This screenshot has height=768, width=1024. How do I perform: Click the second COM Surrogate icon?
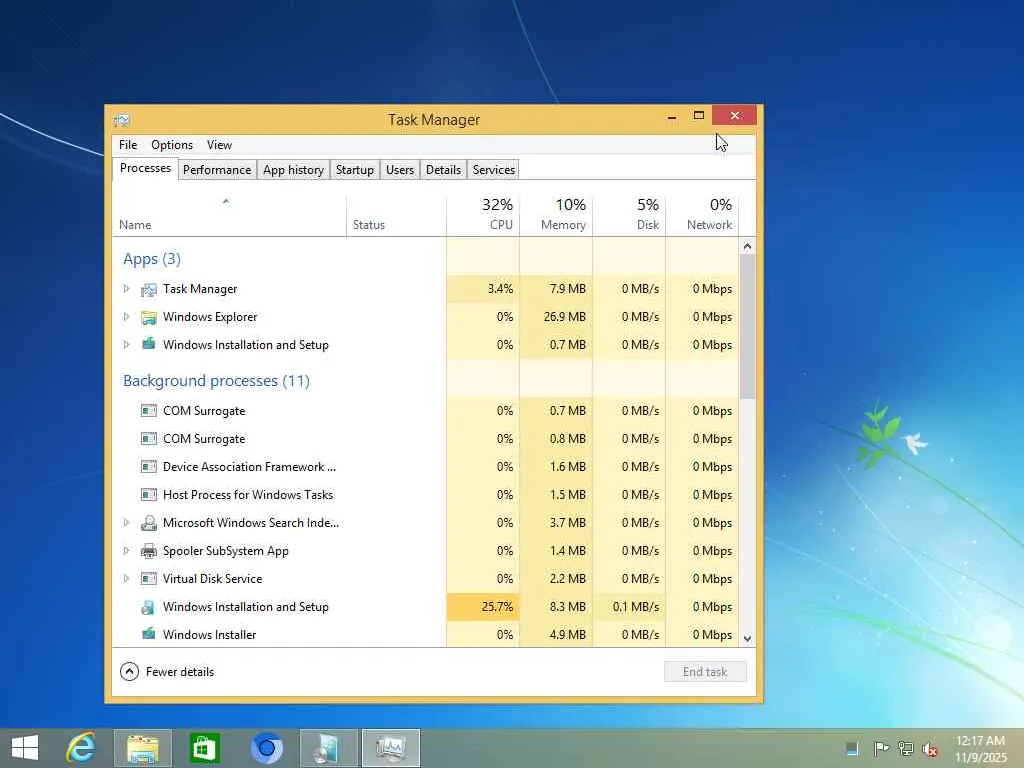(149, 439)
